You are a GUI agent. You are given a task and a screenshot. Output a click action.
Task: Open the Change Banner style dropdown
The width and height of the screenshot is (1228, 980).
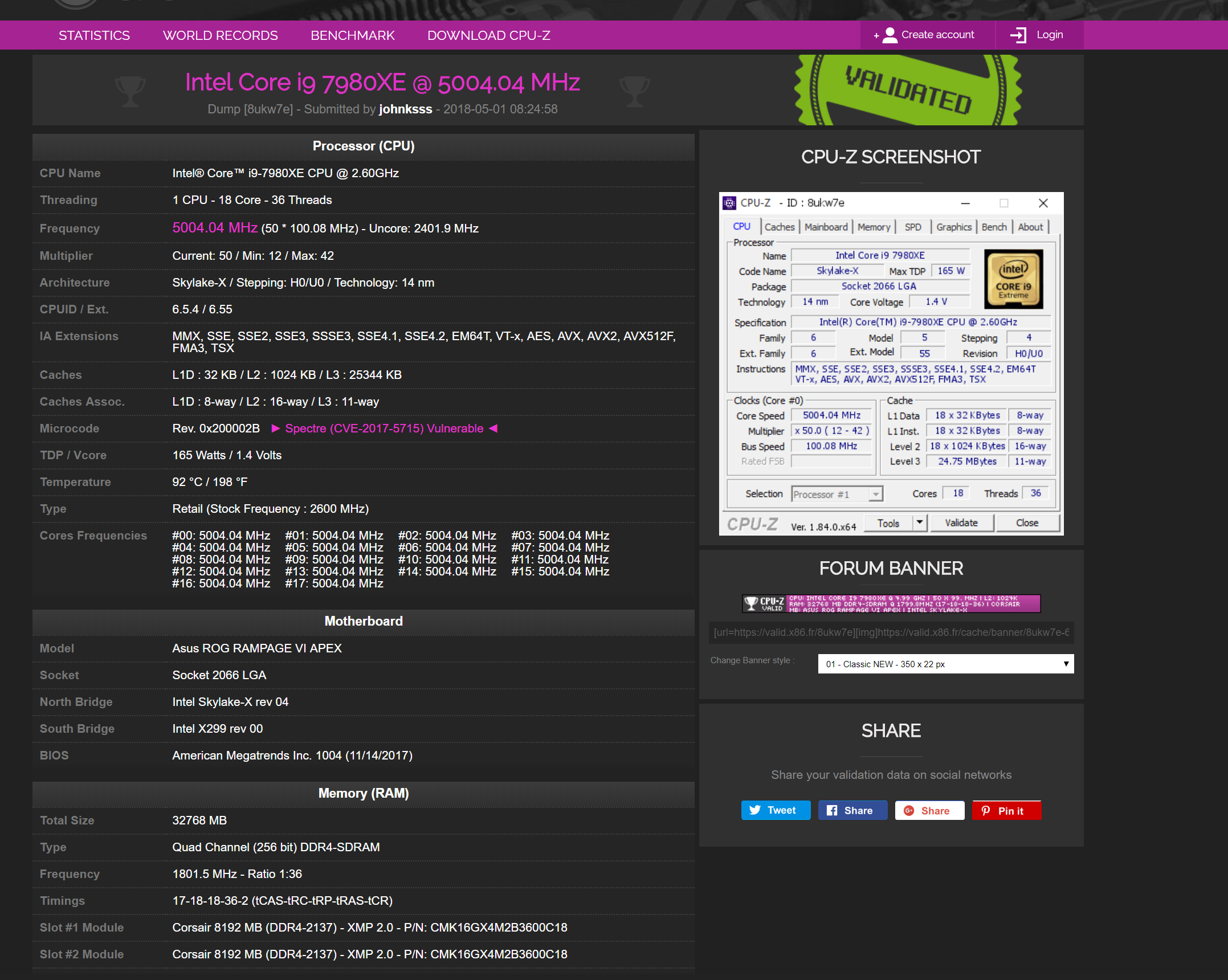click(x=945, y=664)
